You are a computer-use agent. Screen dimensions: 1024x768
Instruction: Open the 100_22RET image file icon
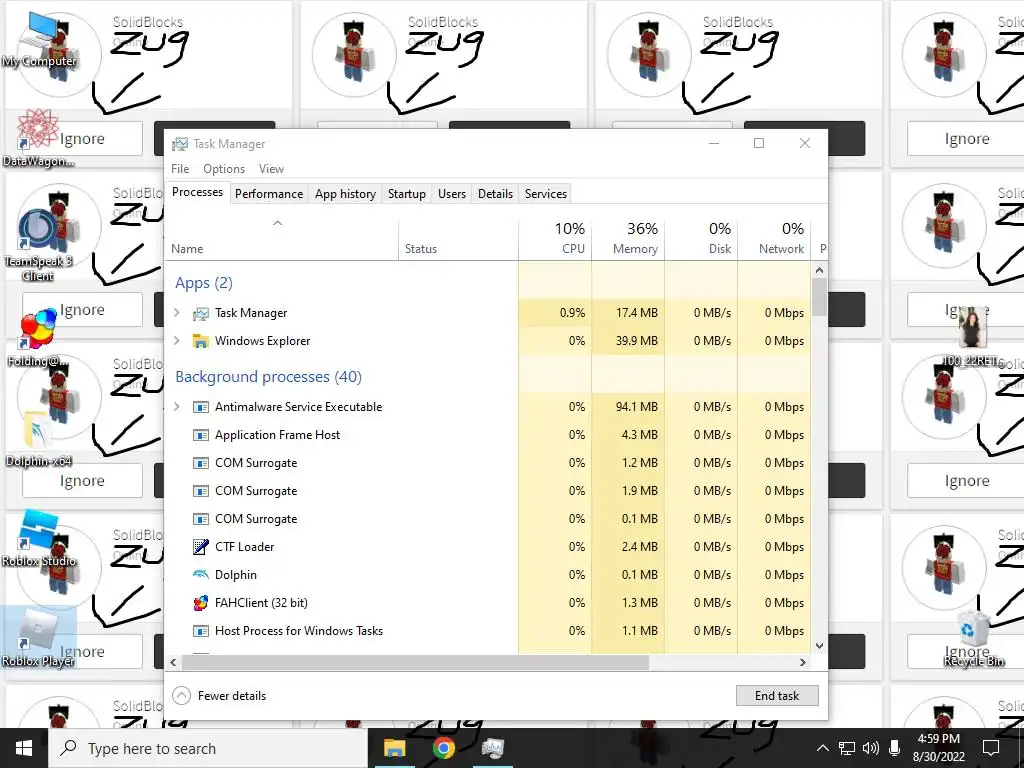coord(972,336)
